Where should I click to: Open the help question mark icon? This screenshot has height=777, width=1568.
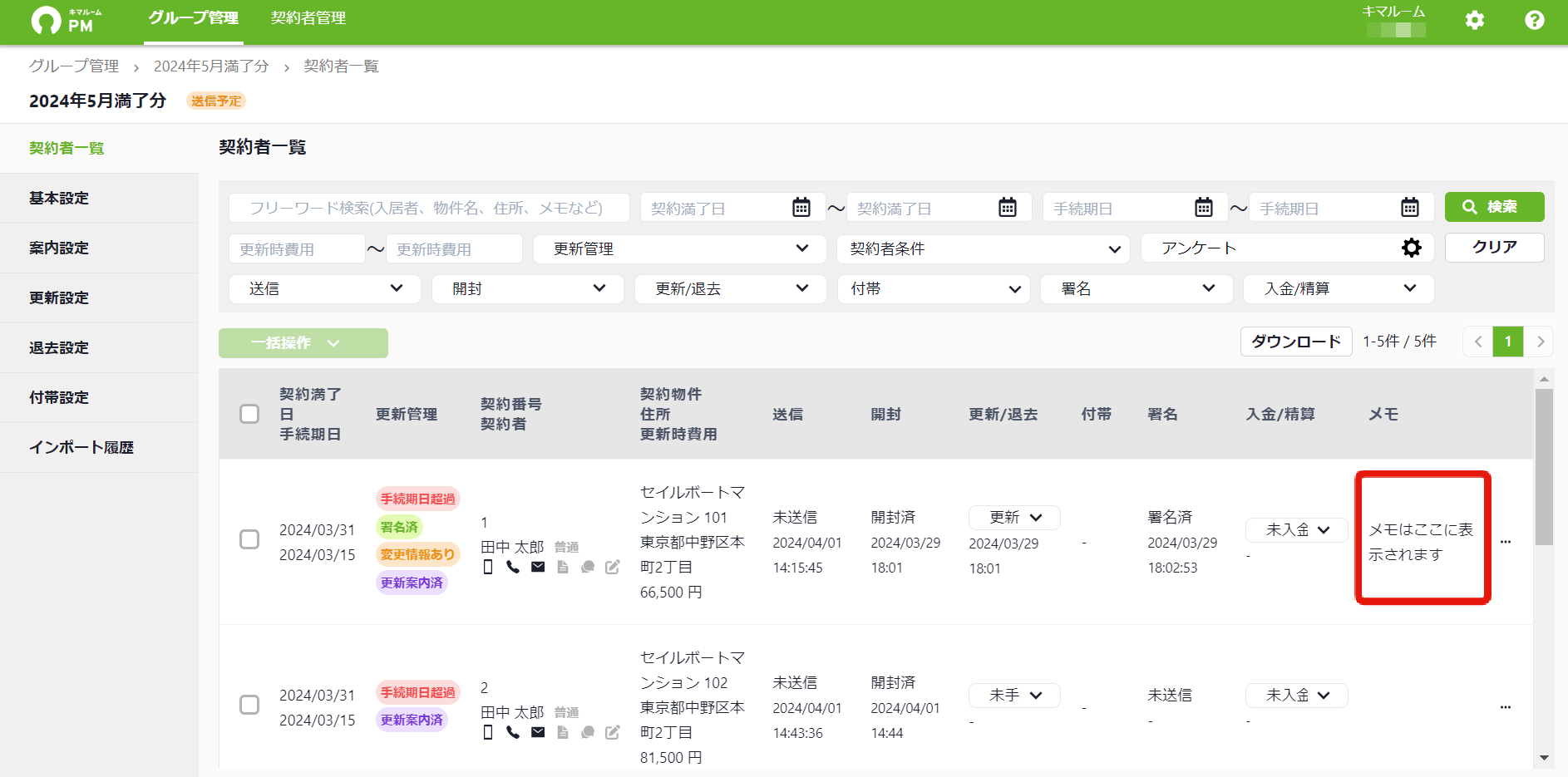pos(1535,20)
